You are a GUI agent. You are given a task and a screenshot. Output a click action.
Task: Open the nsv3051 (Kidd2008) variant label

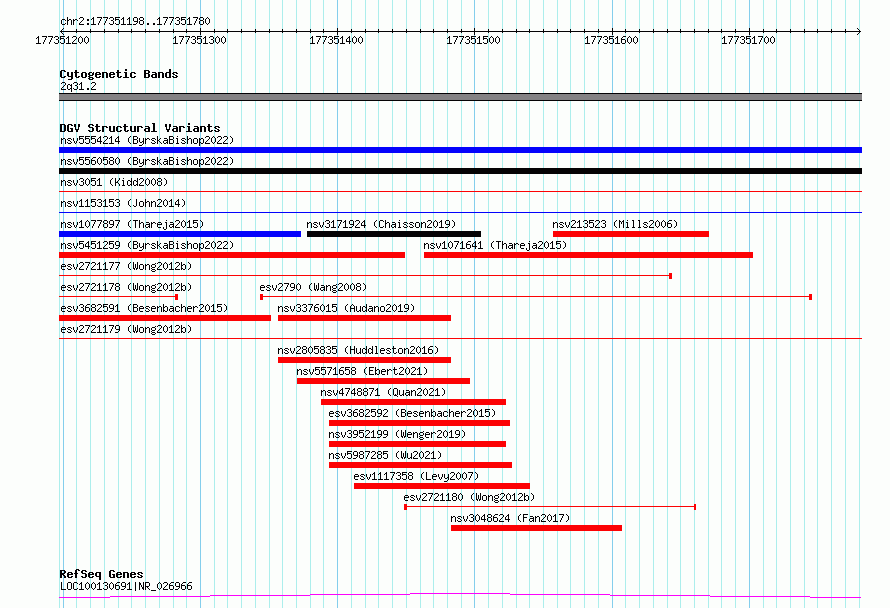[x=114, y=182]
